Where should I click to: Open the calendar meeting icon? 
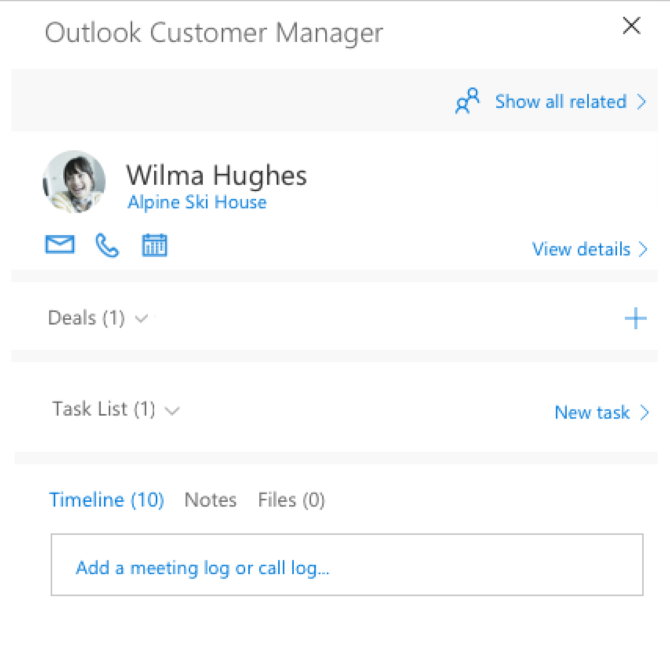click(x=154, y=245)
